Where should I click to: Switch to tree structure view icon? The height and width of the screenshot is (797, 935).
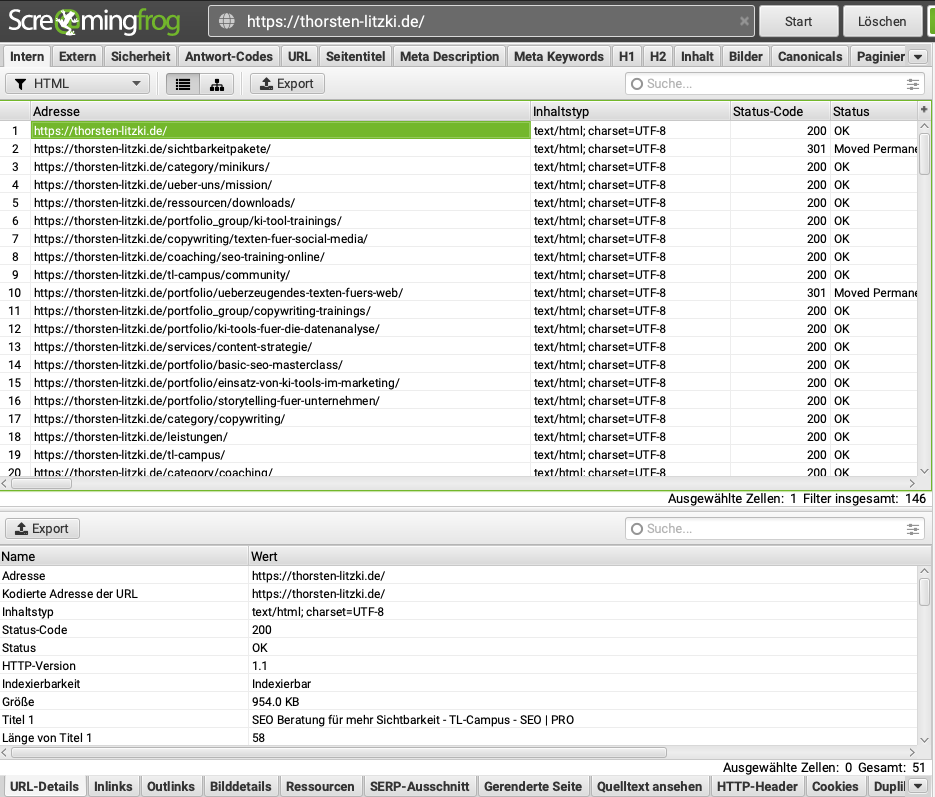pyautogui.click(x=217, y=84)
